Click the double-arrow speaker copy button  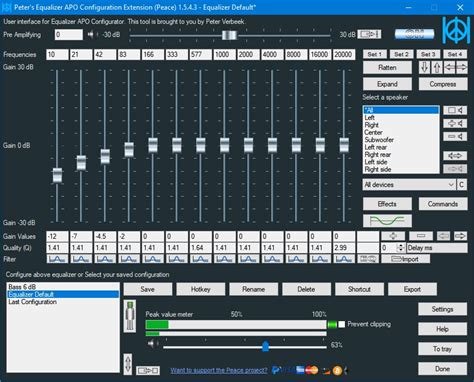(455, 156)
